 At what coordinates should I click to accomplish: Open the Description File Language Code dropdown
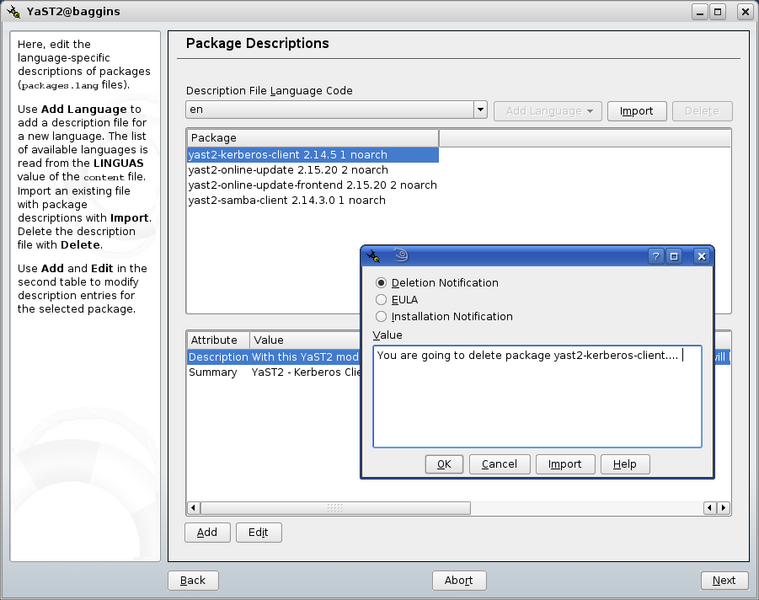click(x=480, y=111)
